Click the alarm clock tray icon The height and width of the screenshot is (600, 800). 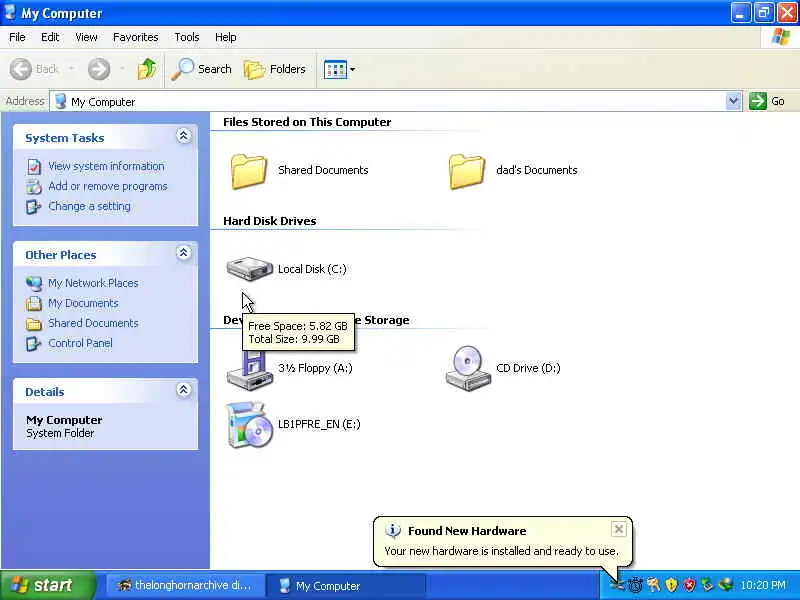(x=636, y=585)
